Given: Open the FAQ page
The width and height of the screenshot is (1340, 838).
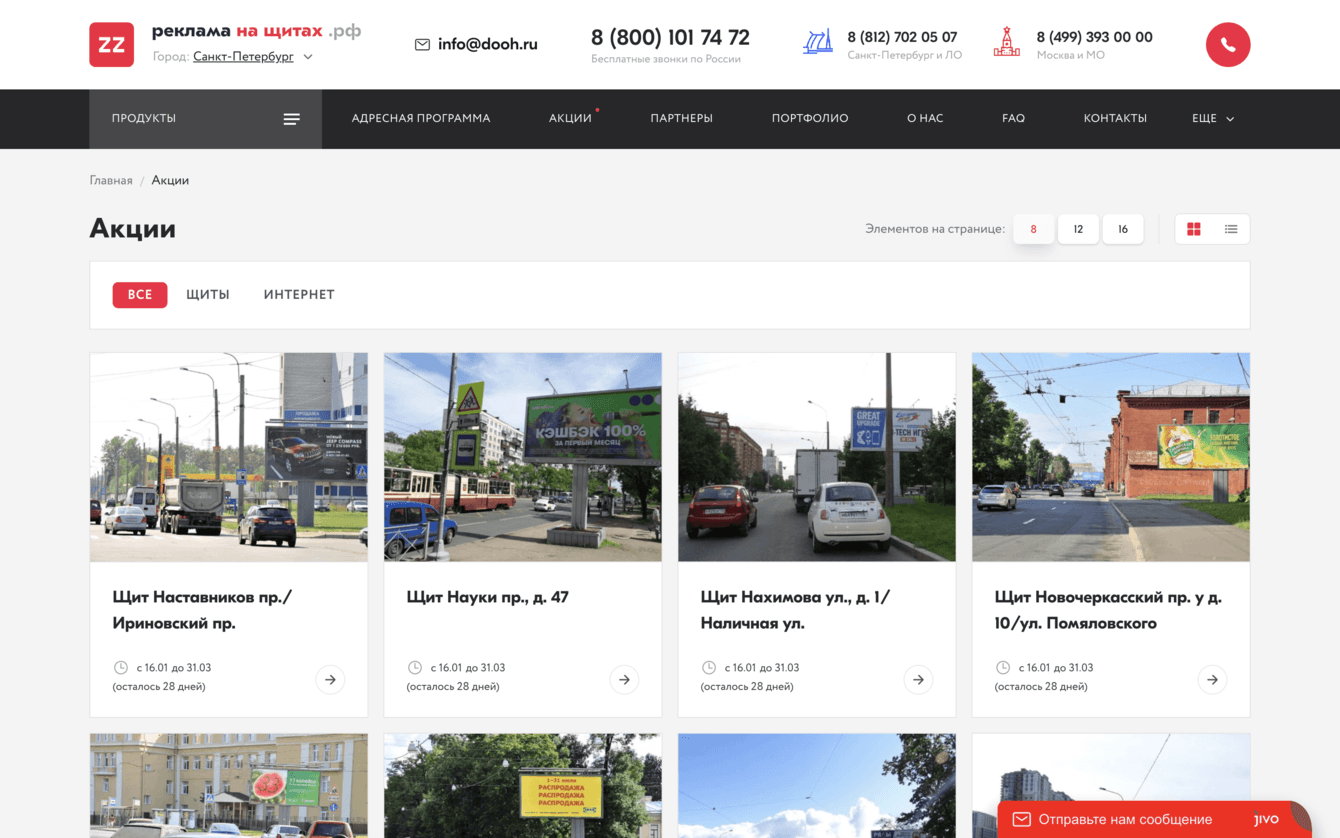Looking at the screenshot, I should click(1013, 119).
